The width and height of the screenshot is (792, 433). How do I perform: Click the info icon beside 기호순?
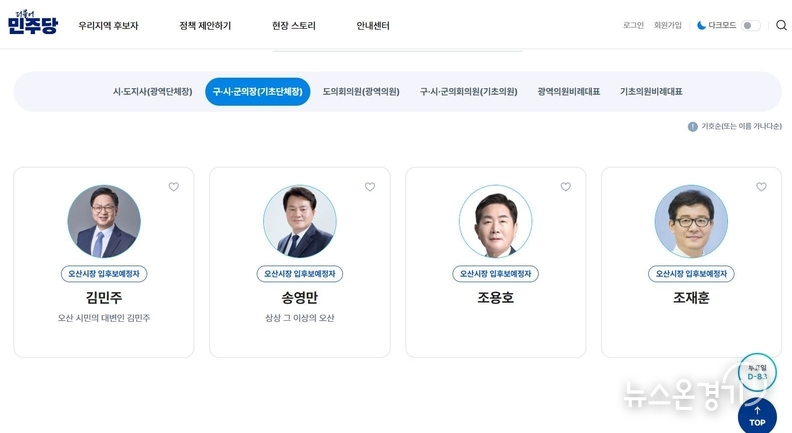tap(692, 126)
